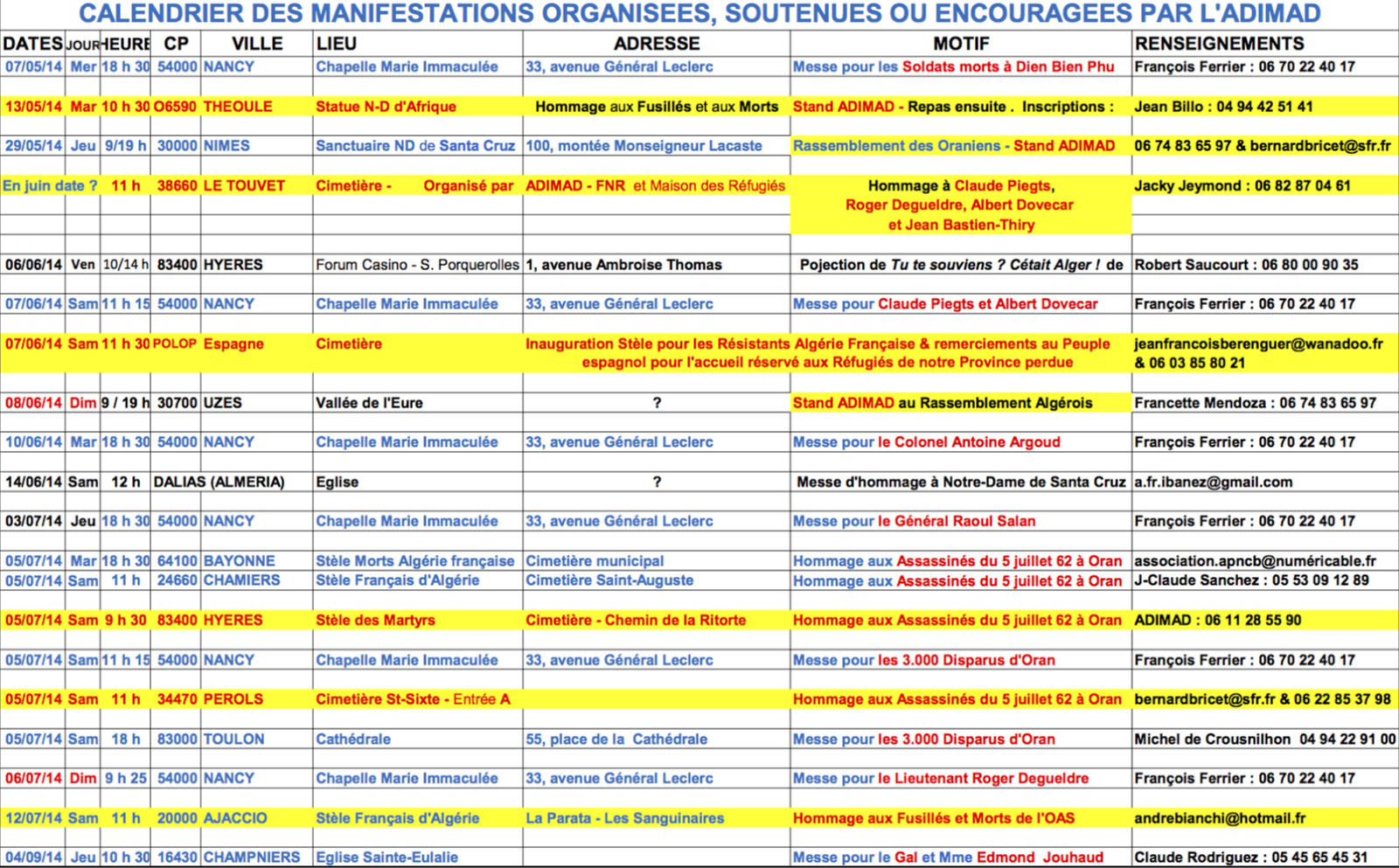Select the city cell BAYONNE
This screenshot has height=868, width=1399.
[x=240, y=561]
